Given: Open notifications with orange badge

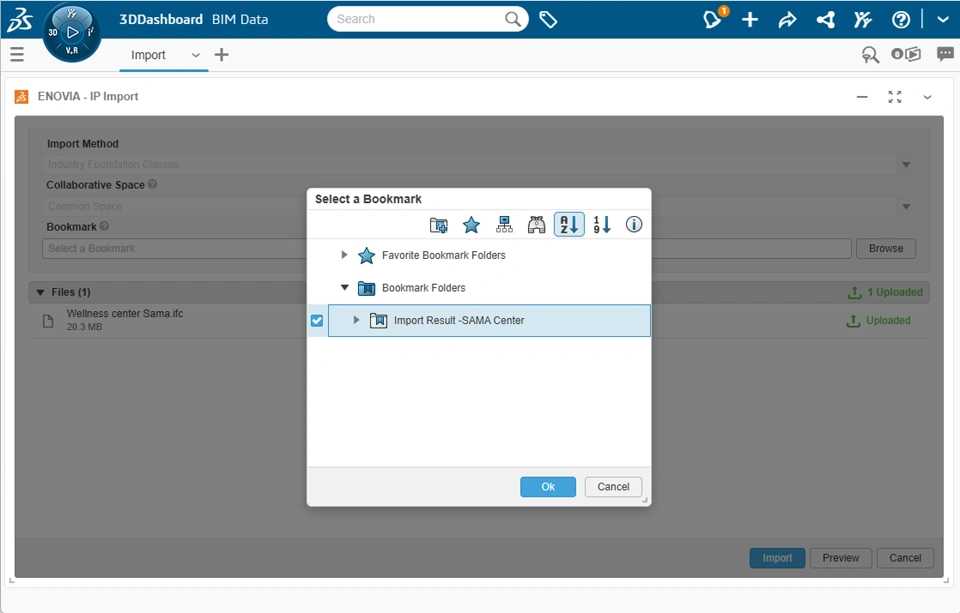Looking at the screenshot, I should tap(714, 18).
